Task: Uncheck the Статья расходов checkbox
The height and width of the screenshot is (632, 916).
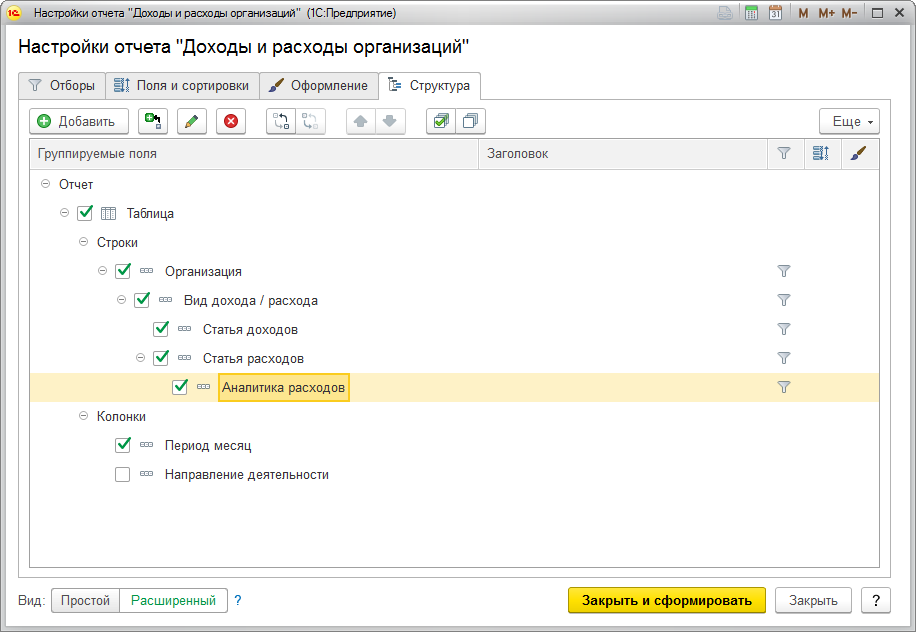Action: 161,357
